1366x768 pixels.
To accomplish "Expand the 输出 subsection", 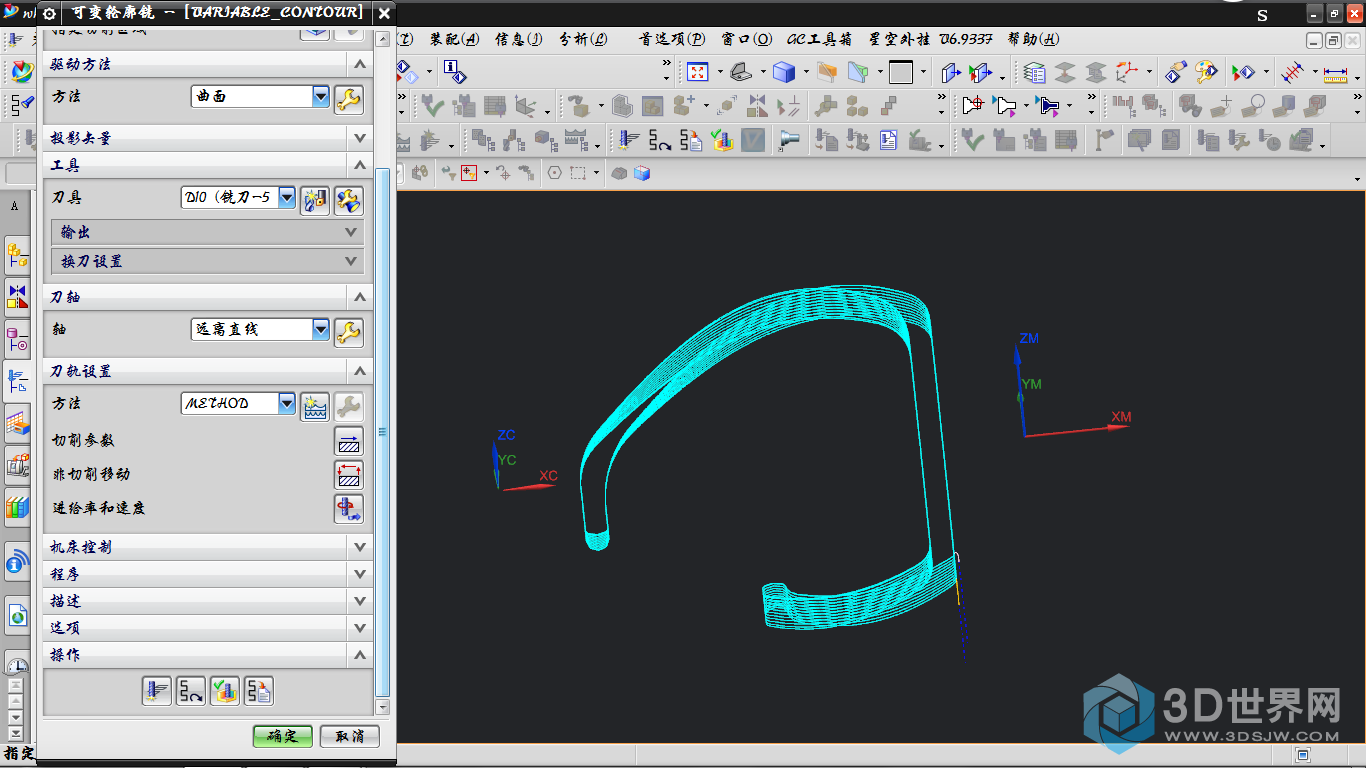I will (351, 232).
